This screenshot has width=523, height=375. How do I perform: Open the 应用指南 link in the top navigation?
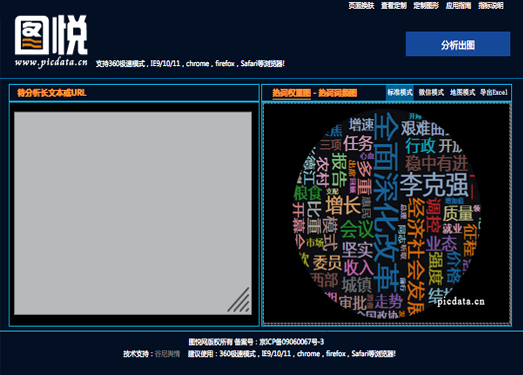(458, 6)
